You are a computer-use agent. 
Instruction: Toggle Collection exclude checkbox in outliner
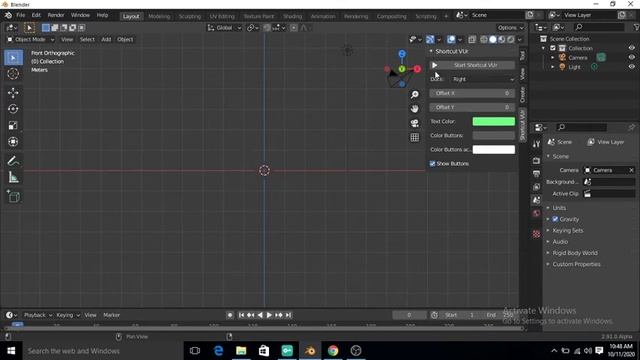click(553, 48)
